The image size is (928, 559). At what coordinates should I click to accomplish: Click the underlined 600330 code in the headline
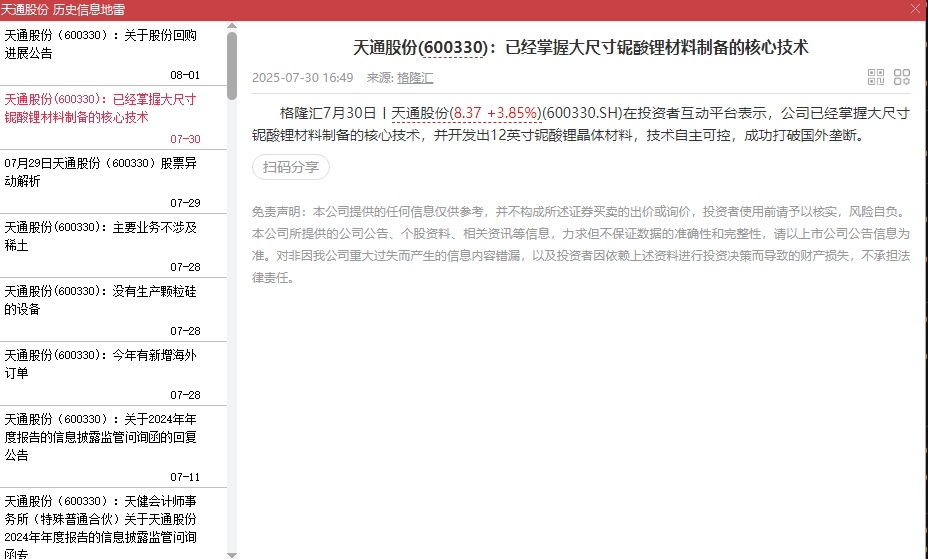click(x=454, y=47)
